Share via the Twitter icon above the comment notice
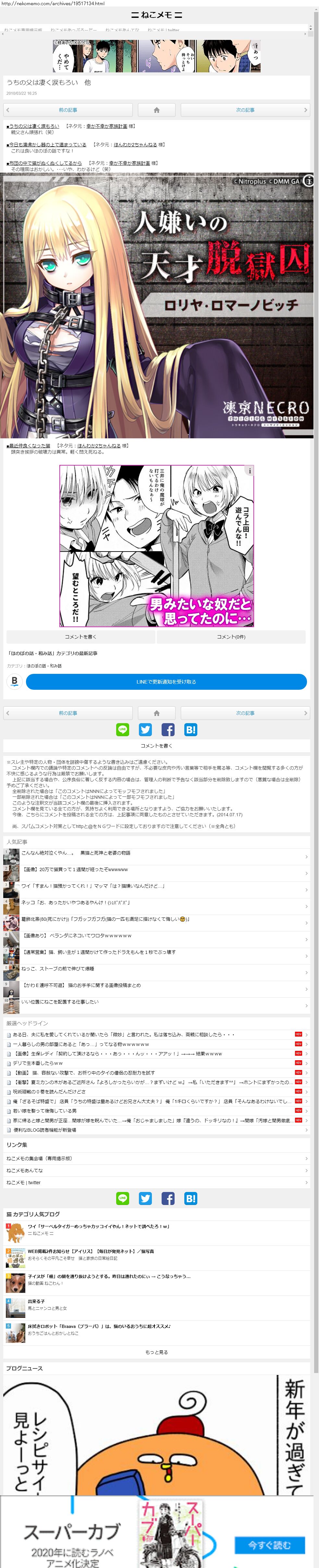 point(145,729)
